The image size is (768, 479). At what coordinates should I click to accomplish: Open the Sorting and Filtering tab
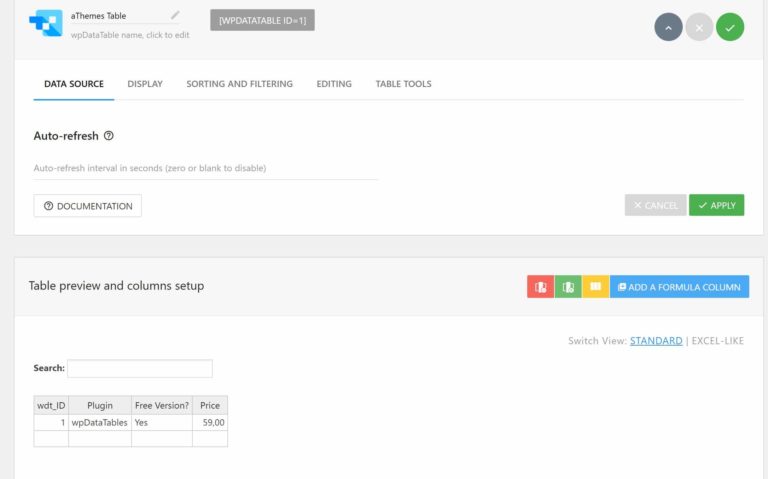[x=240, y=84]
